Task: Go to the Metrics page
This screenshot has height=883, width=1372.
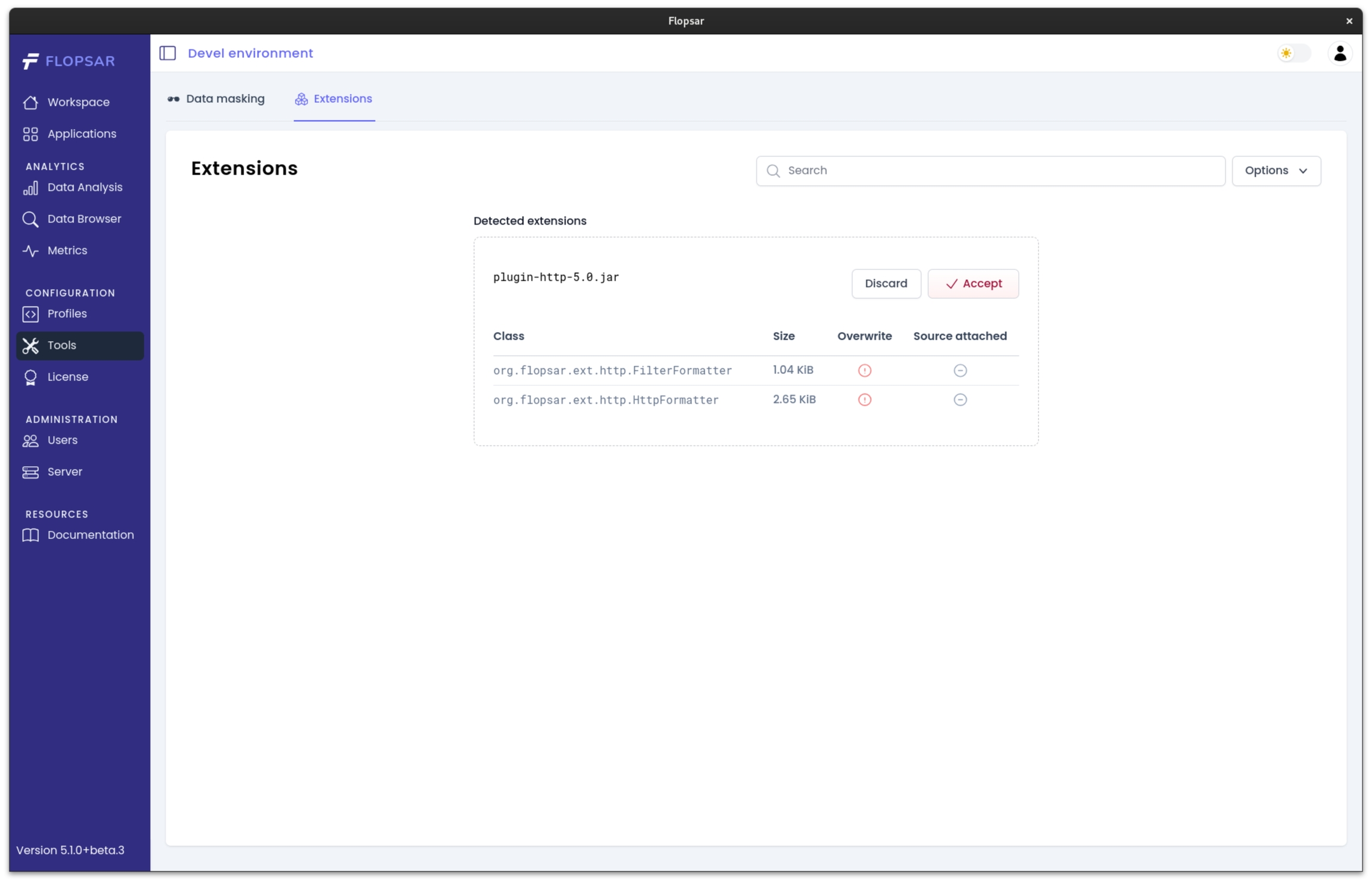Action: coord(67,251)
